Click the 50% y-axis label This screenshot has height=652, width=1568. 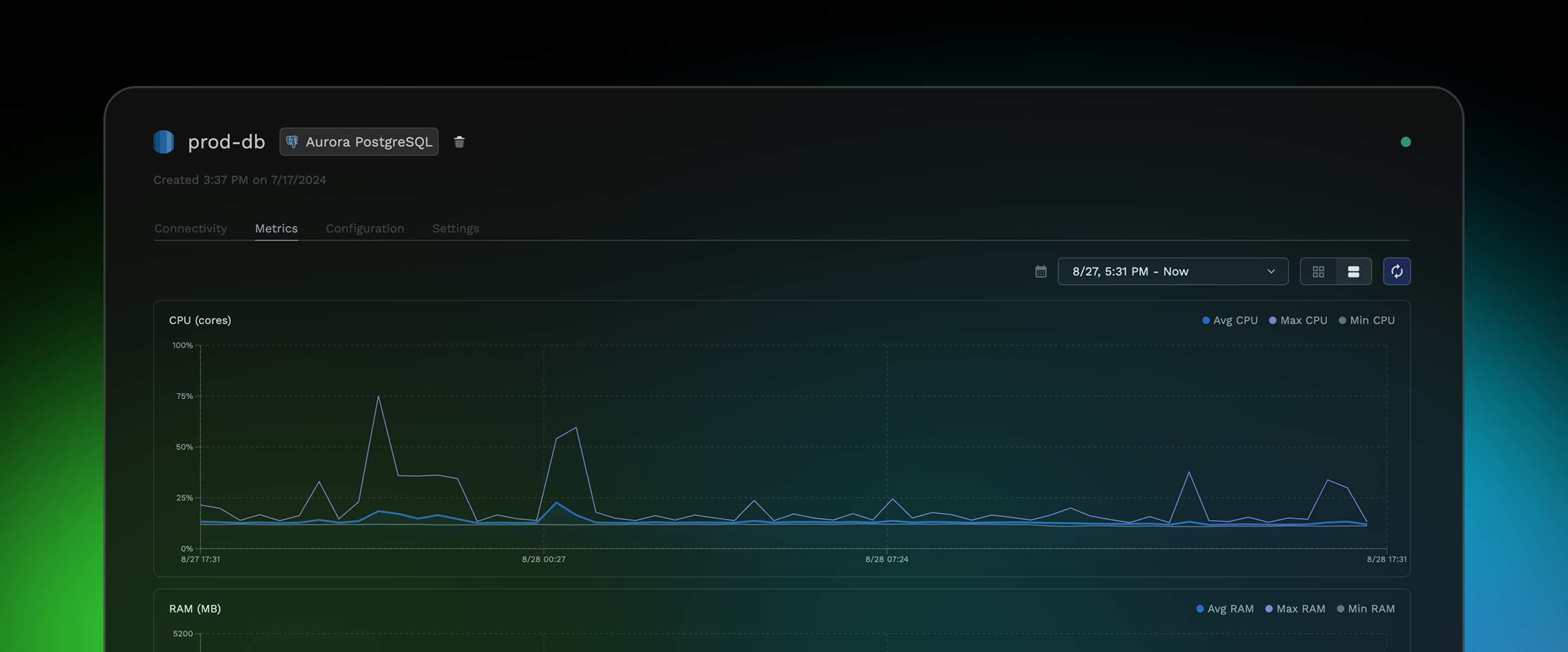[x=185, y=446]
